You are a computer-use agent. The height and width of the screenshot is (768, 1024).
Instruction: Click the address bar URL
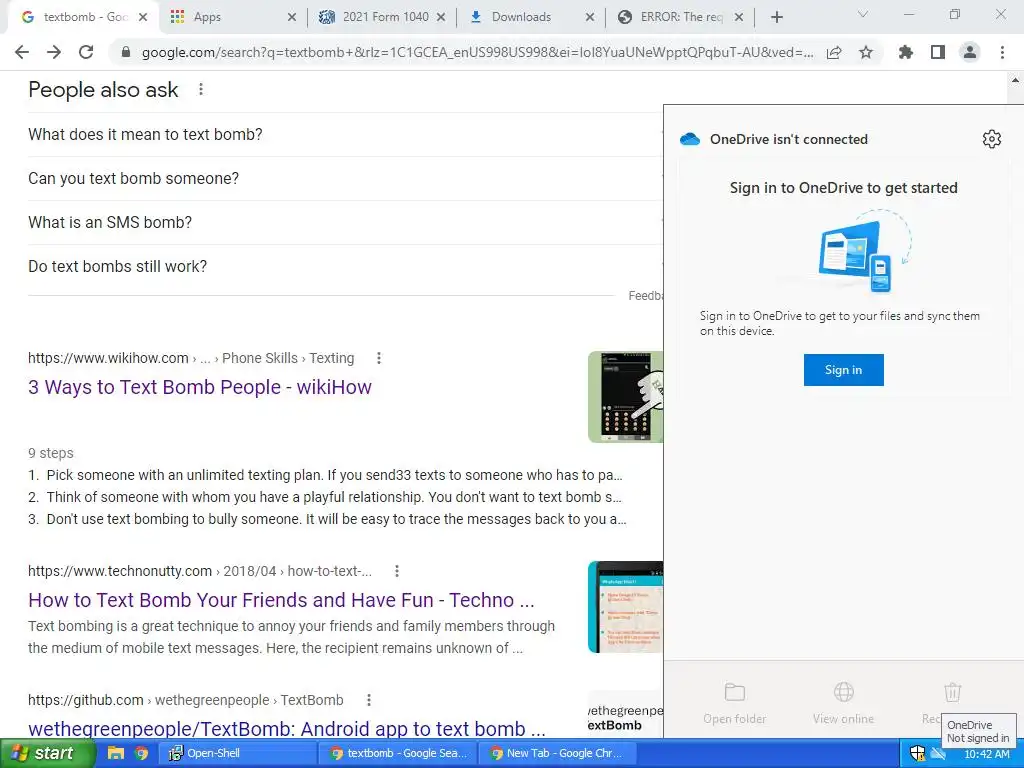point(477,53)
